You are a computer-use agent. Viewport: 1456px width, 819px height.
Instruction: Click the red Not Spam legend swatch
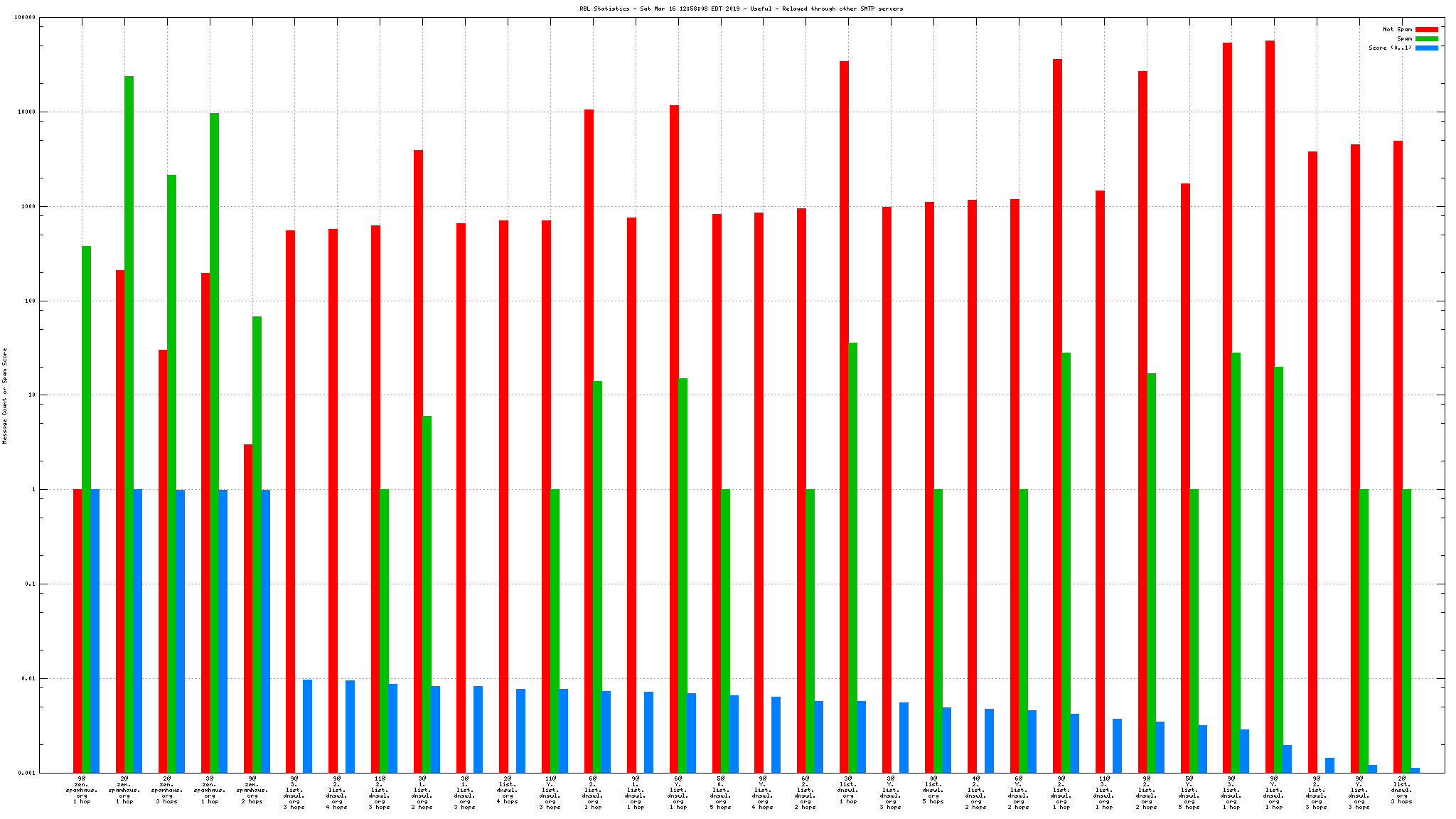1426,29
